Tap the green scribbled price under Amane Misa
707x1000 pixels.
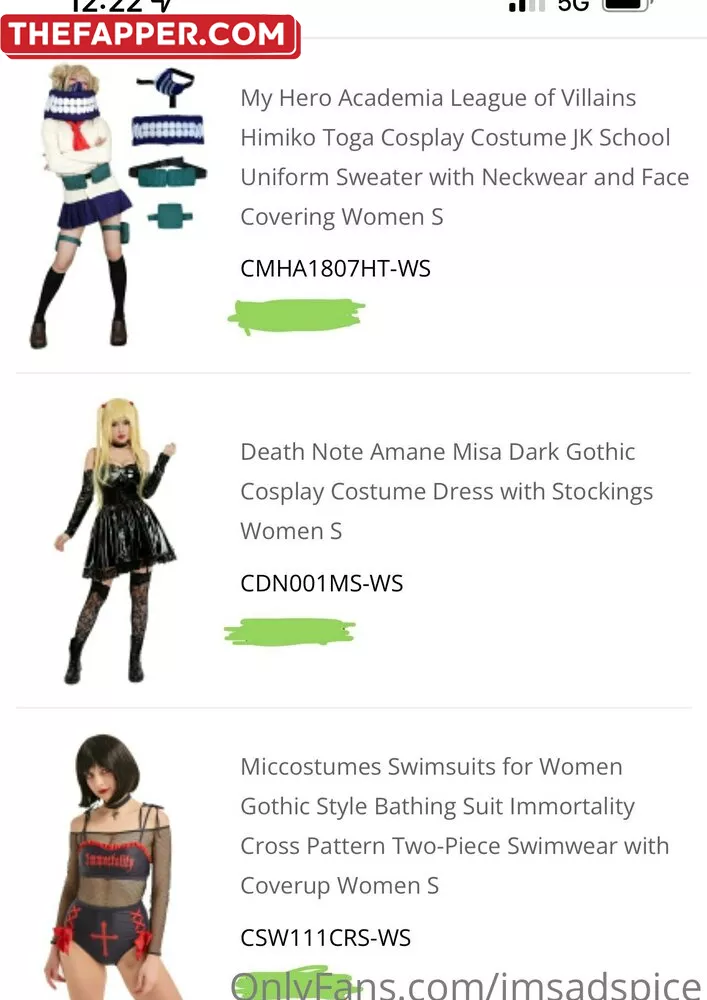pyautogui.click(x=290, y=632)
